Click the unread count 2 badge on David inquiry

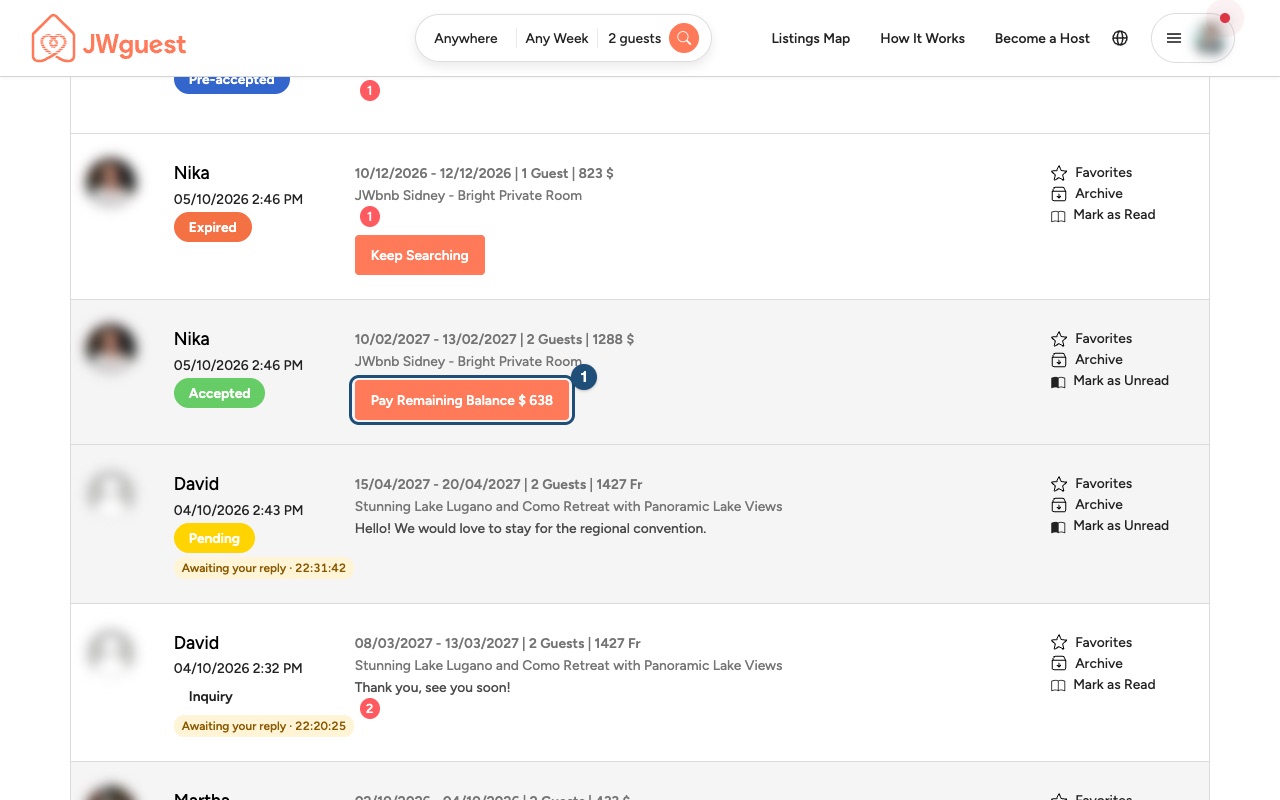coord(370,709)
